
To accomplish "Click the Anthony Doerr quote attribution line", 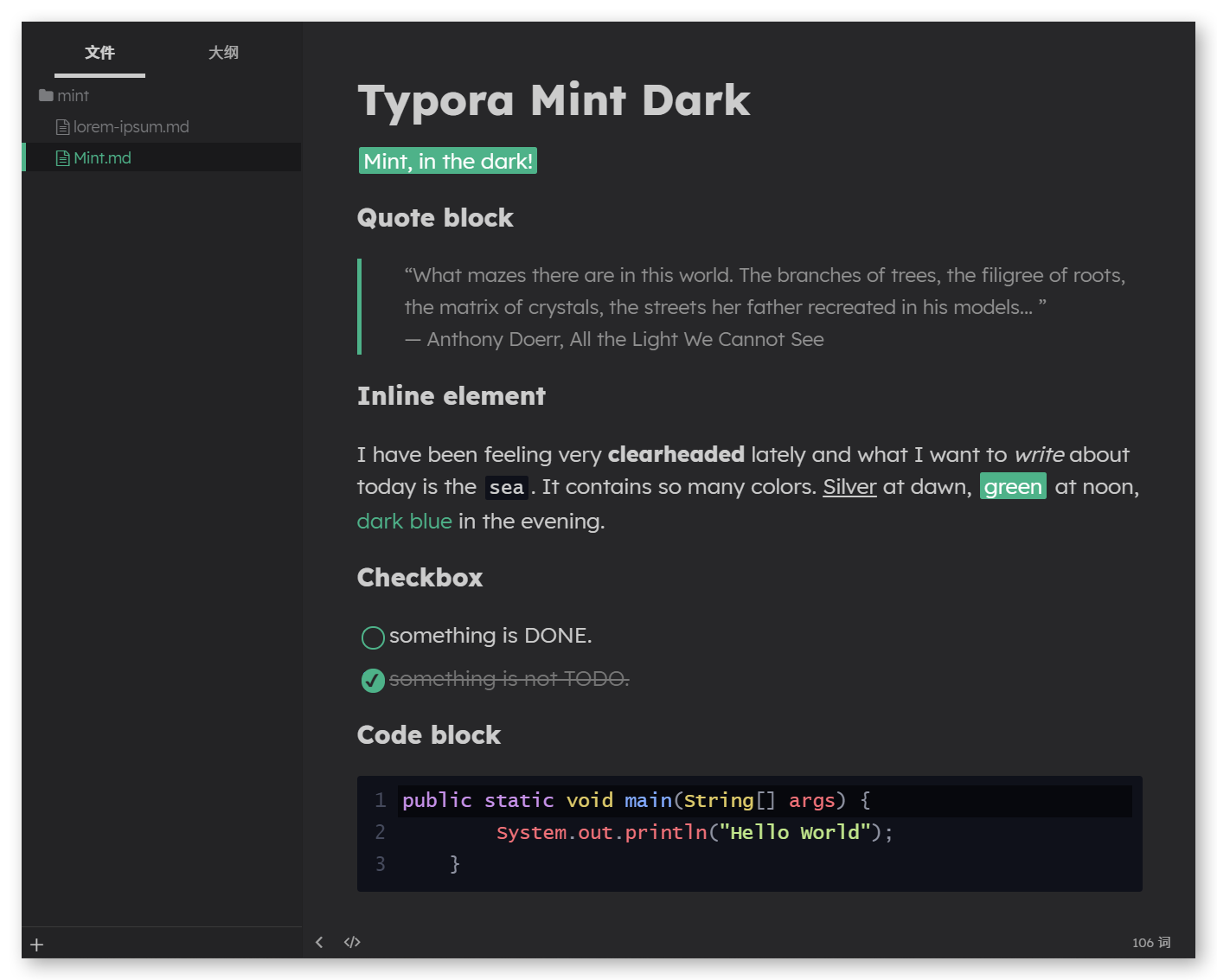I will (x=614, y=339).
